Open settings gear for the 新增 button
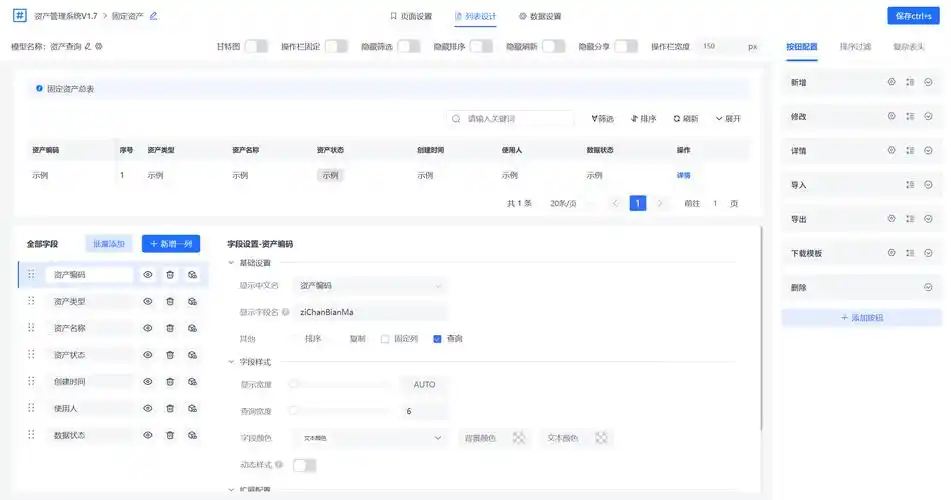The image size is (951, 500). [x=892, y=82]
